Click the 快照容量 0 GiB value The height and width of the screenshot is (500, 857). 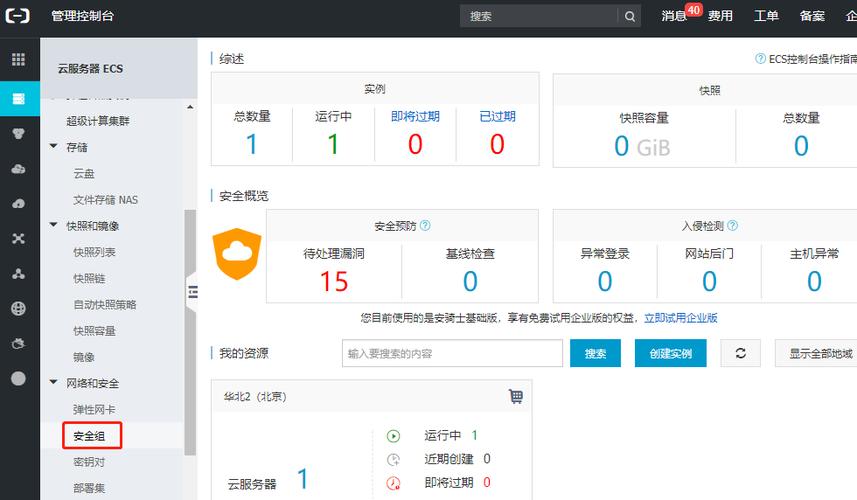coord(642,146)
